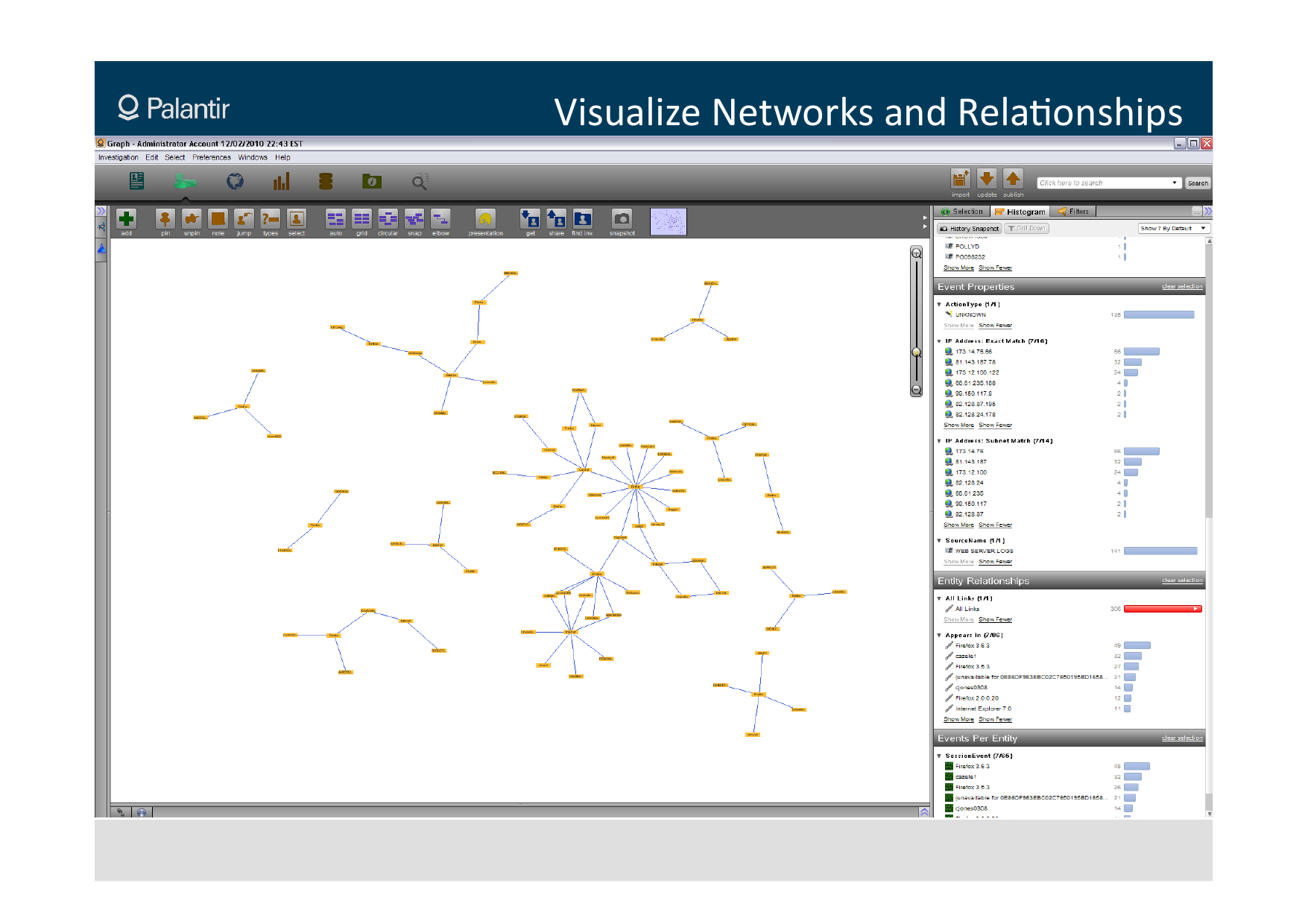1308x924 pixels.
Task: Open the green graph application icon
Action: pos(185,181)
